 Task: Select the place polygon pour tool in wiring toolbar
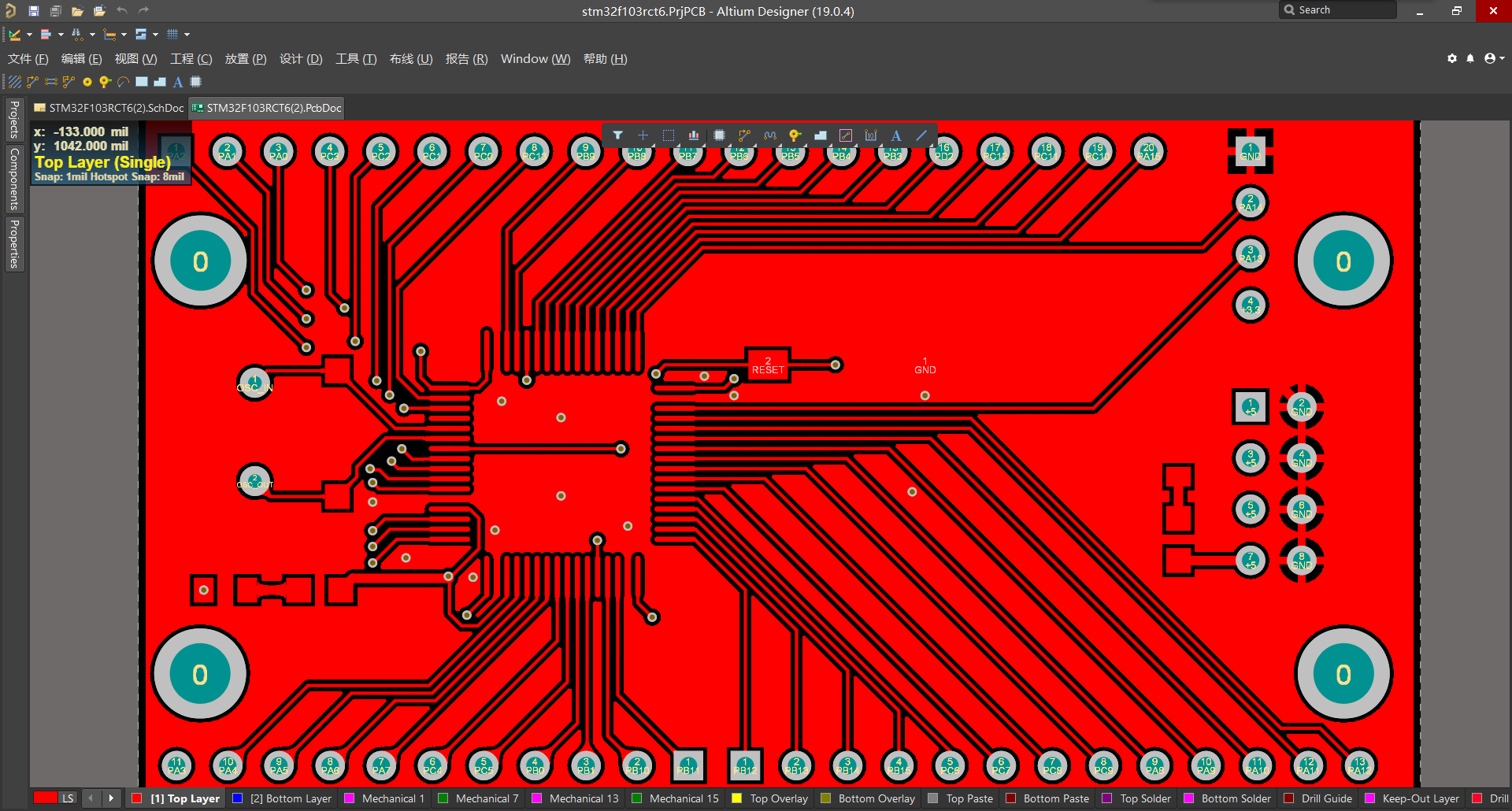pos(160,82)
